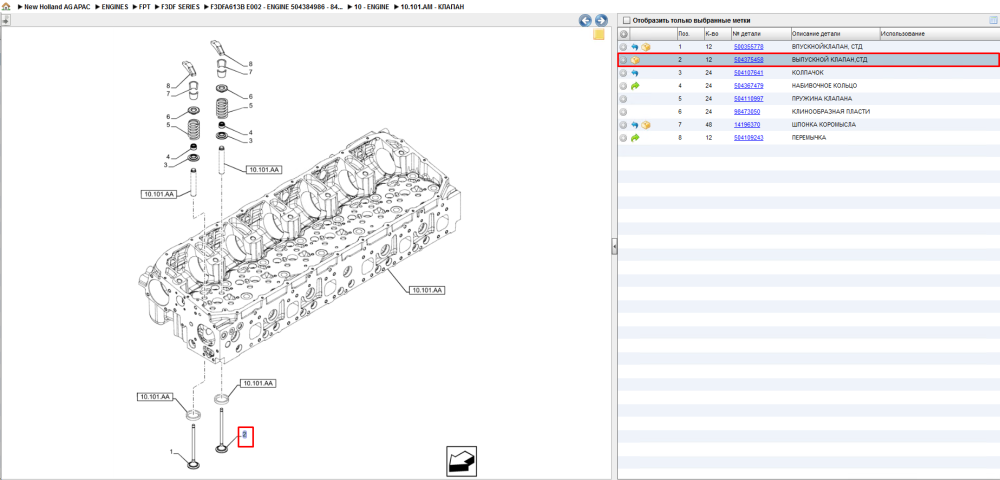Image resolution: width=1000 pixels, height=480 pixels.
Task: Click the green arrow on ПЕРЕМЫЧКА row
Action: pyautogui.click(x=635, y=137)
